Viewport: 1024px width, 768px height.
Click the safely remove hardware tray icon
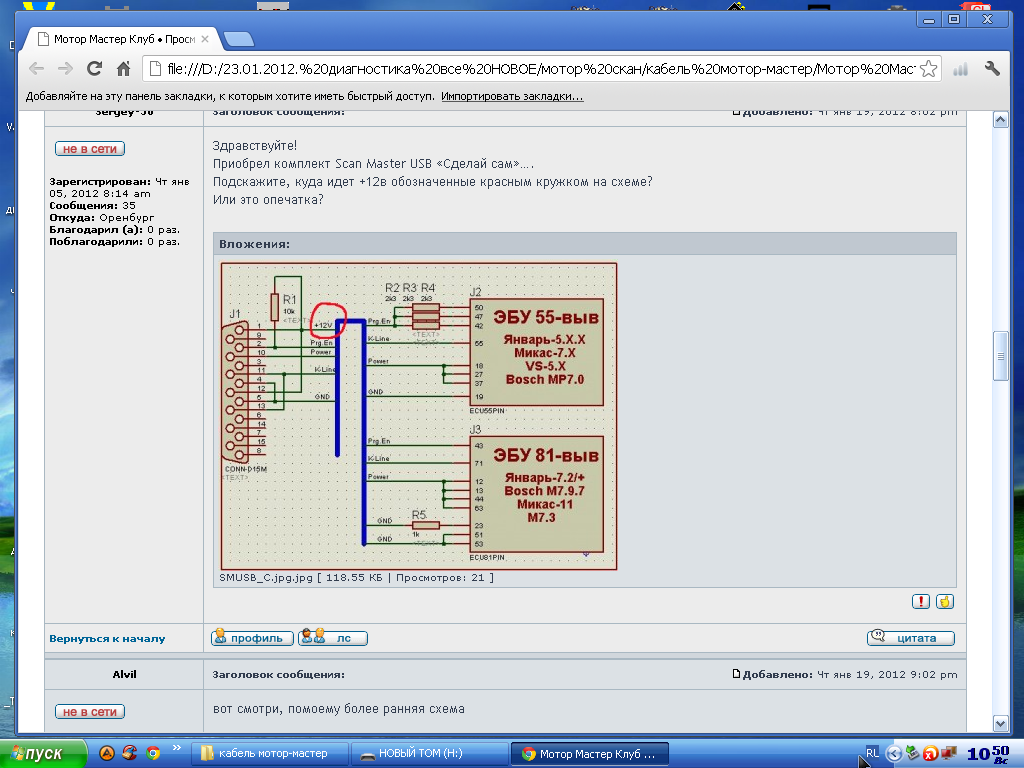click(x=912, y=753)
